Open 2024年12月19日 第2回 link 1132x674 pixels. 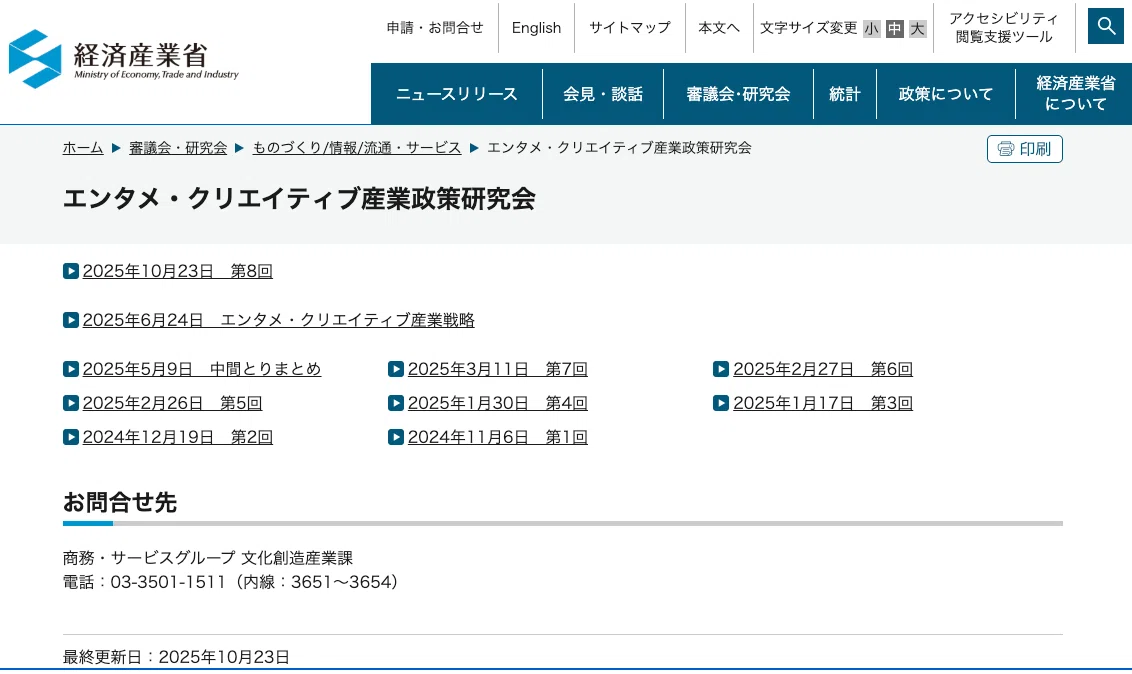[178, 437]
